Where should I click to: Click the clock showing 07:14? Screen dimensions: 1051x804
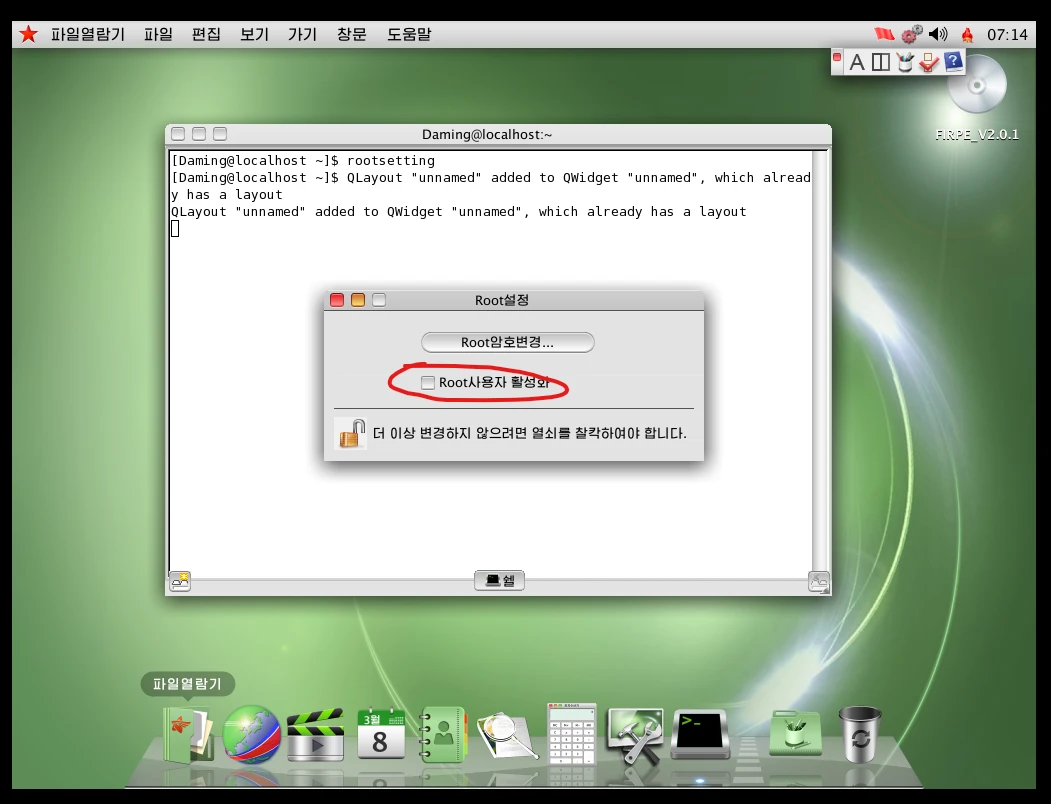tap(1007, 34)
